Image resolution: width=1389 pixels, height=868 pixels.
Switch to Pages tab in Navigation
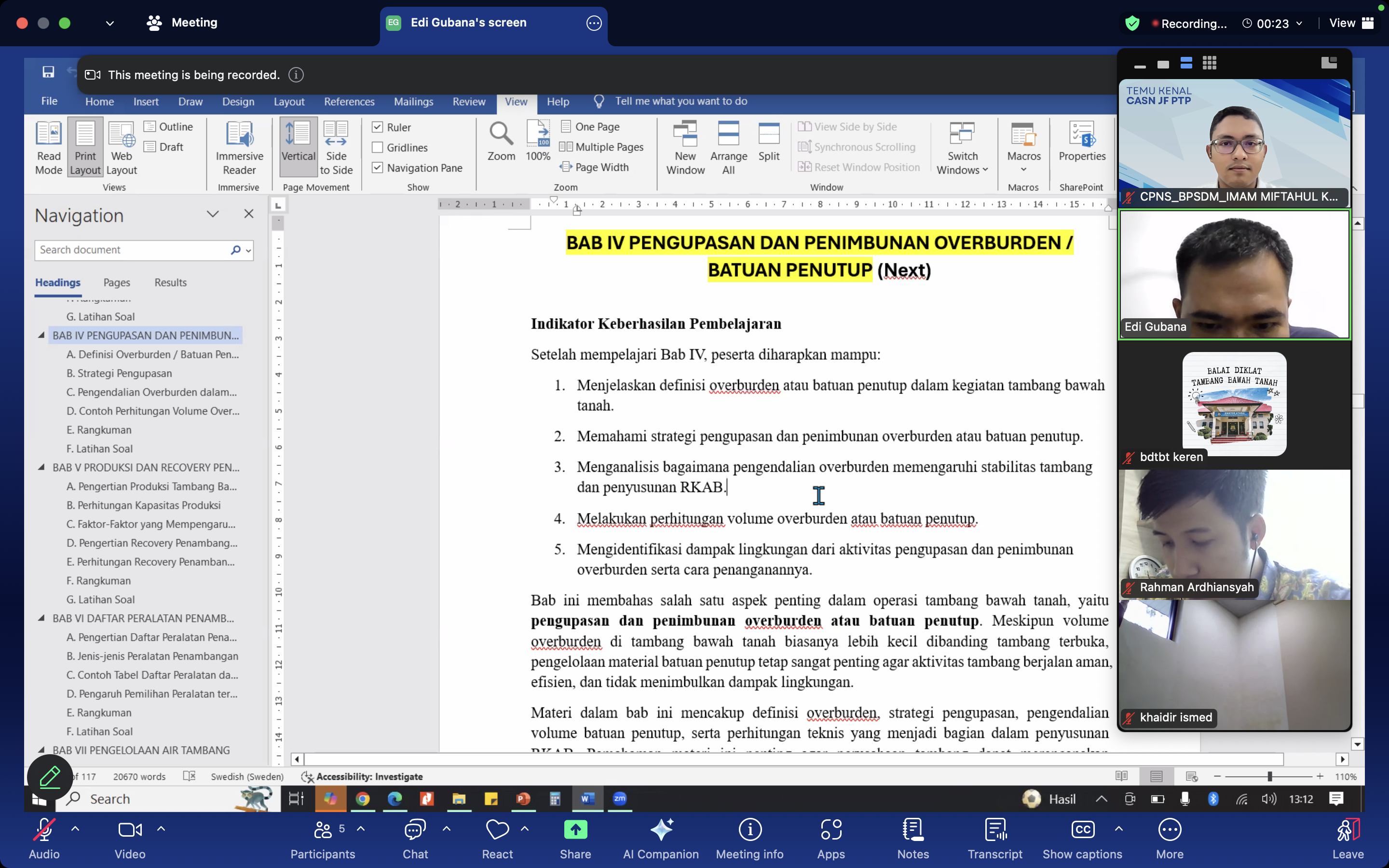(117, 283)
